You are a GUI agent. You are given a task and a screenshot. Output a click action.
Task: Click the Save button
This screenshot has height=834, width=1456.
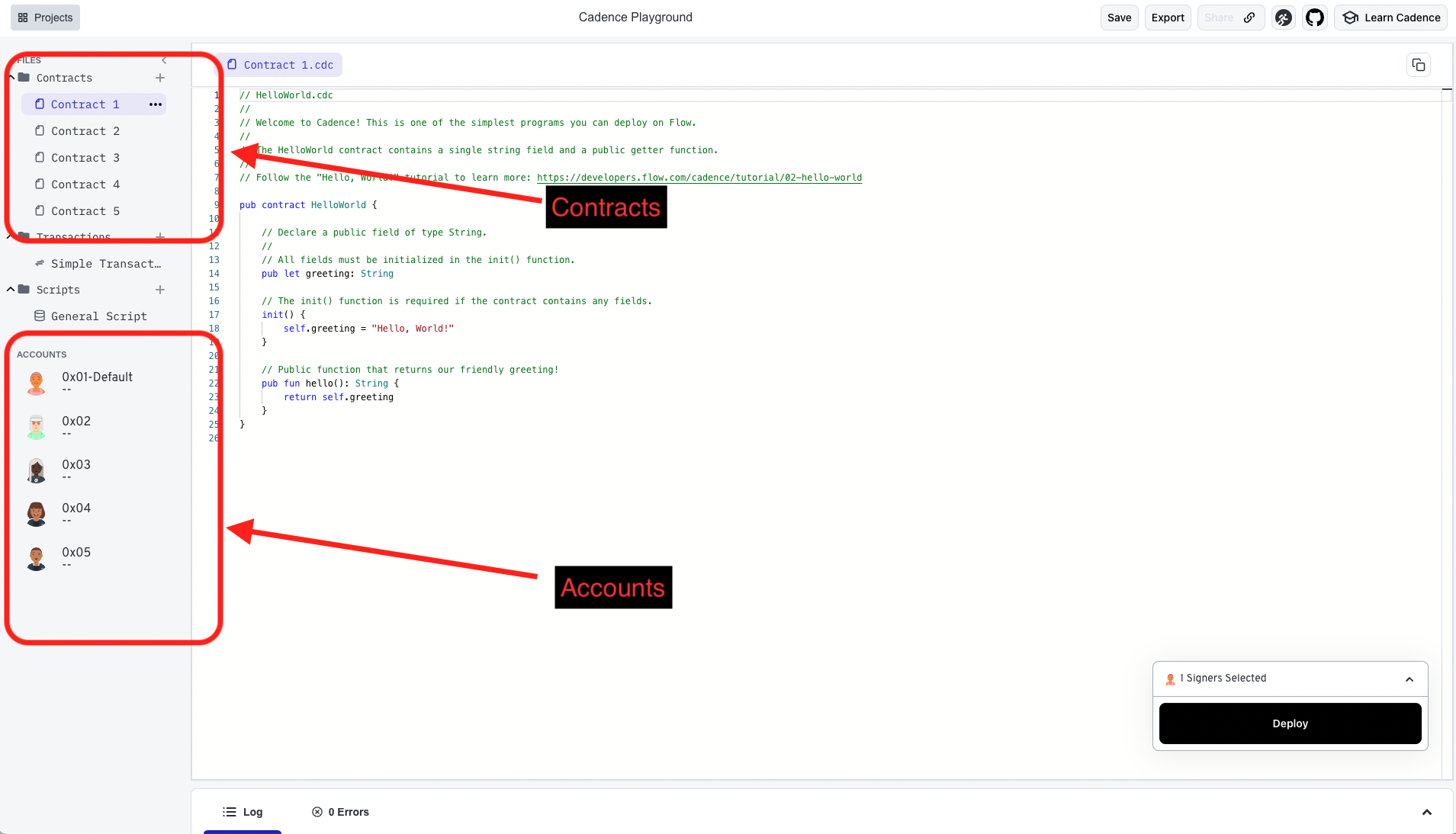pos(1119,18)
